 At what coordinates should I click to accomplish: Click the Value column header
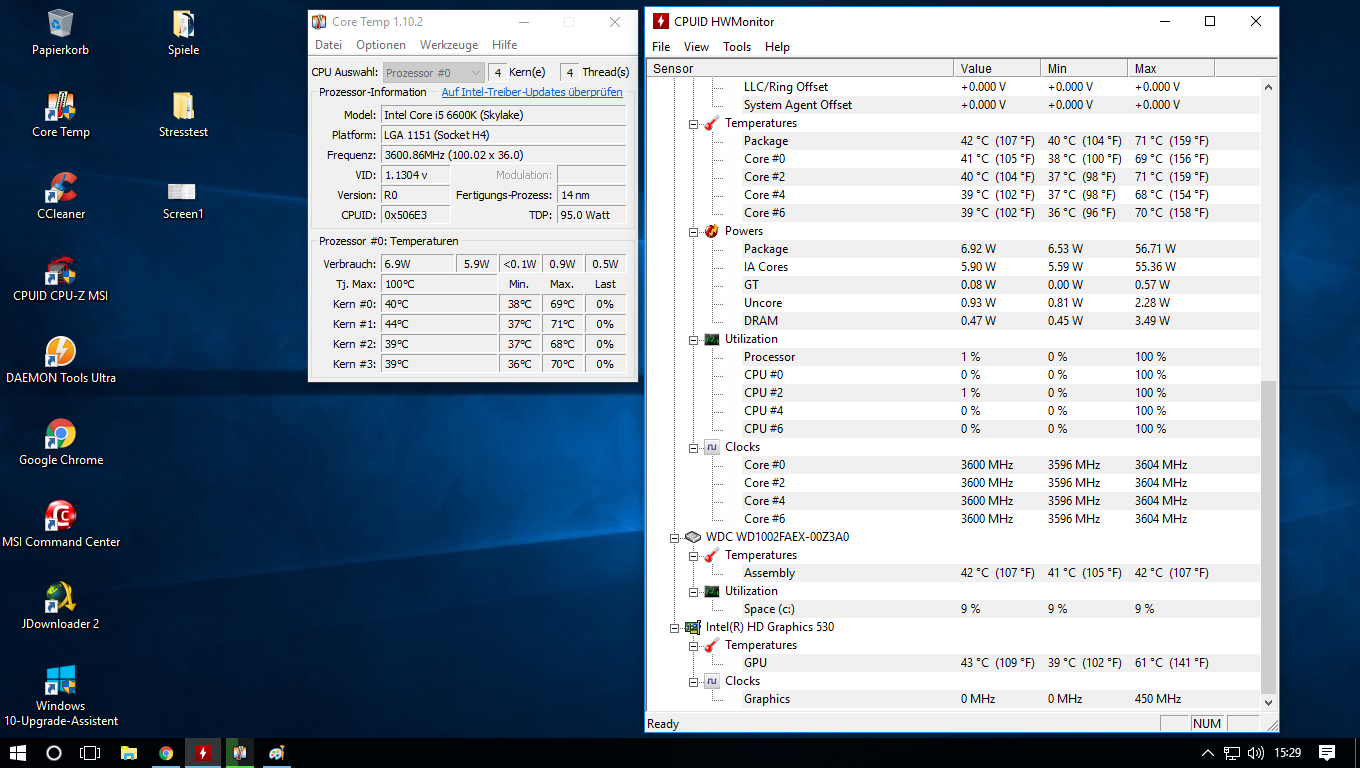(997, 68)
